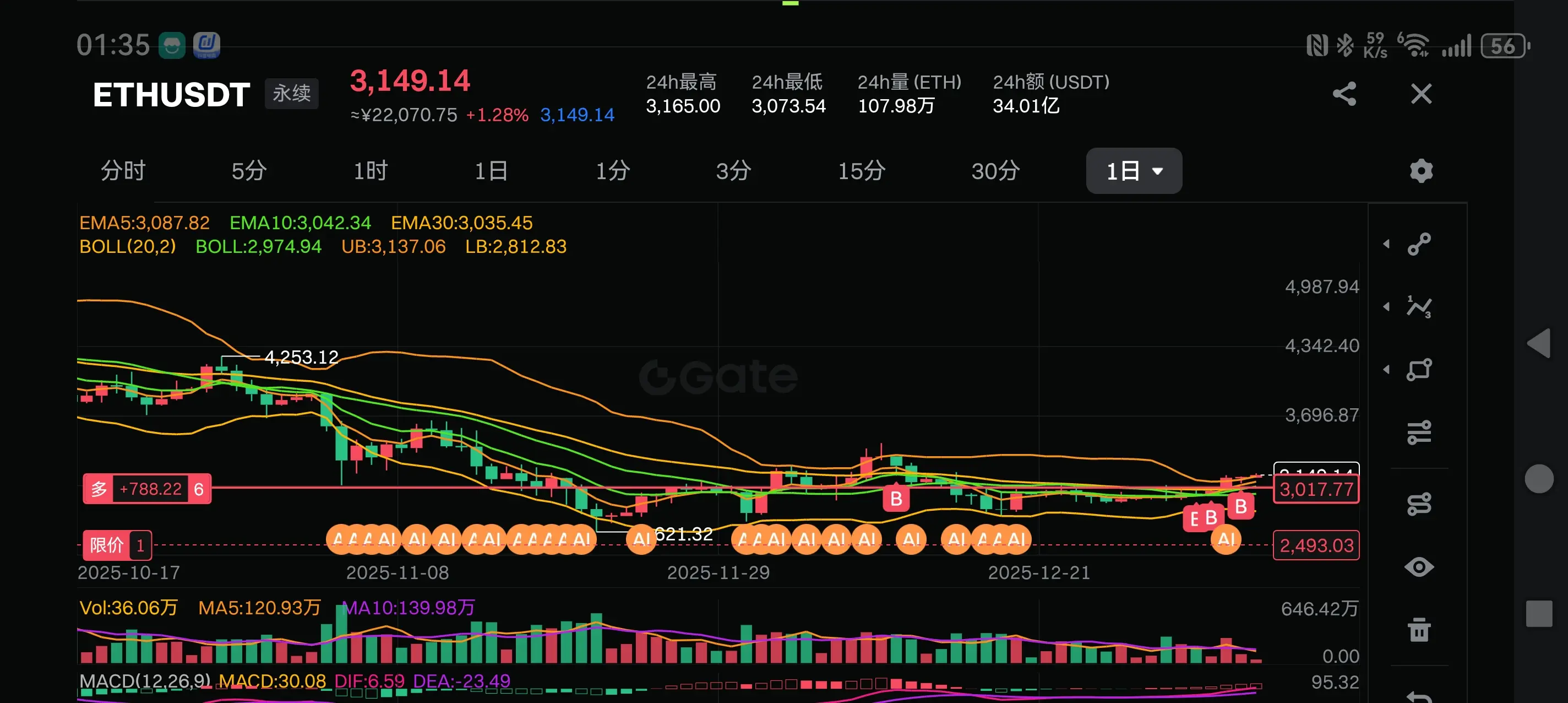Tap the drawing path tool icon
Viewport: 1568px width, 703px height.
(1419, 504)
